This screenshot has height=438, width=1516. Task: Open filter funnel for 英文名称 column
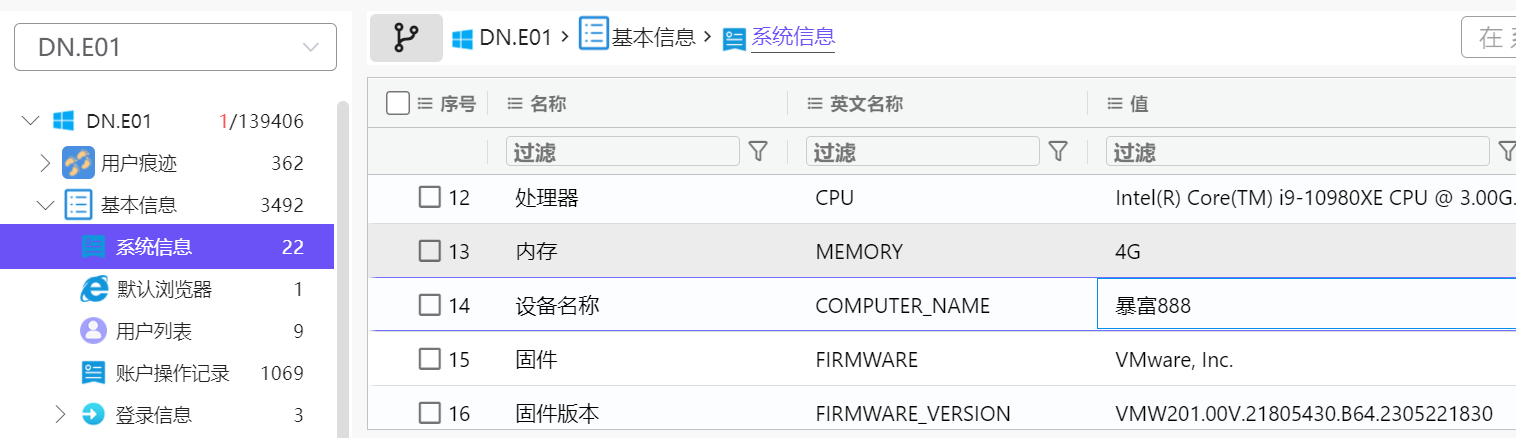tap(1058, 151)
